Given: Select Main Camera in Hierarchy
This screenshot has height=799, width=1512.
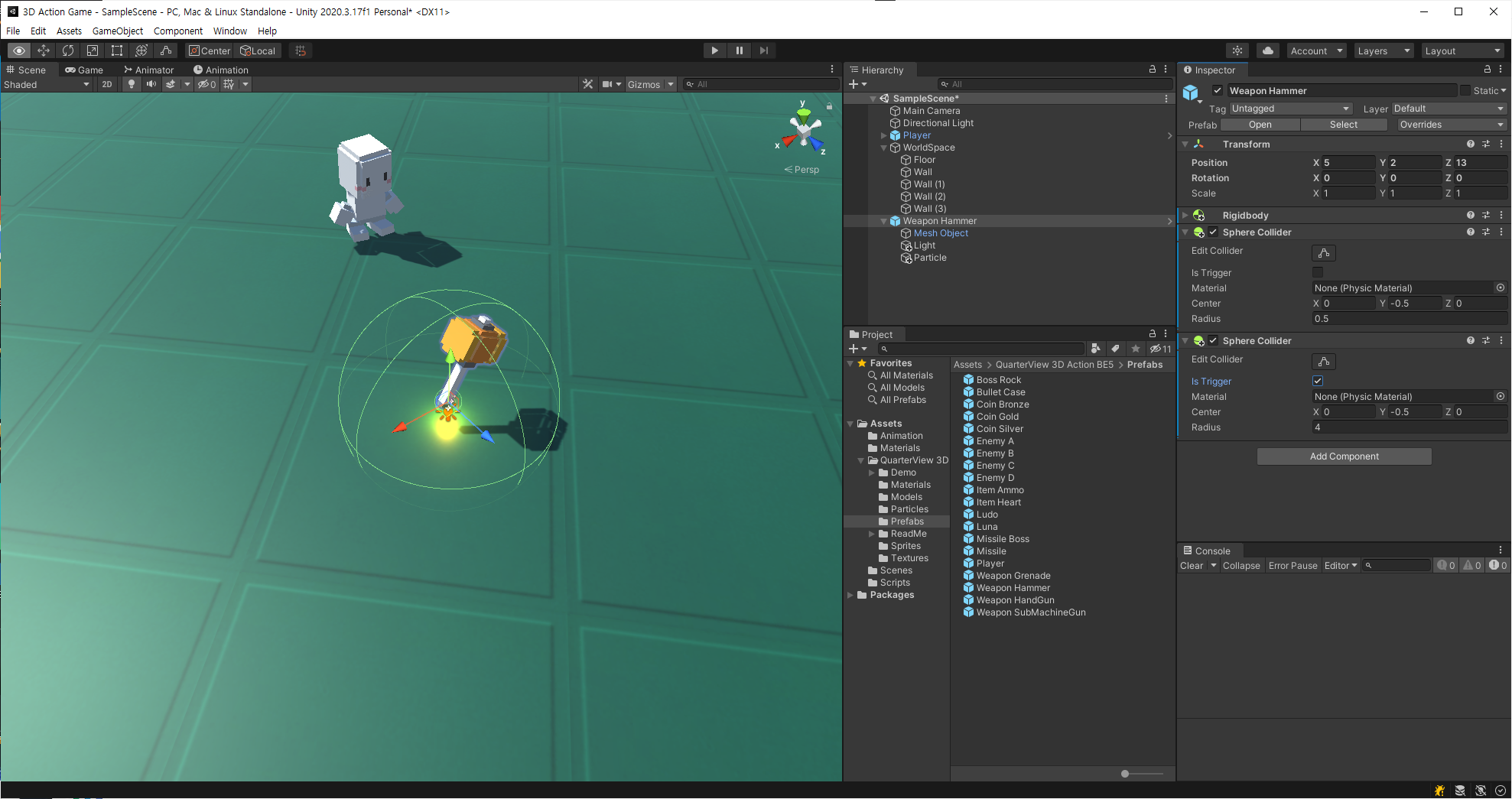Looking at the screenshot, I should tap(931, 111).
